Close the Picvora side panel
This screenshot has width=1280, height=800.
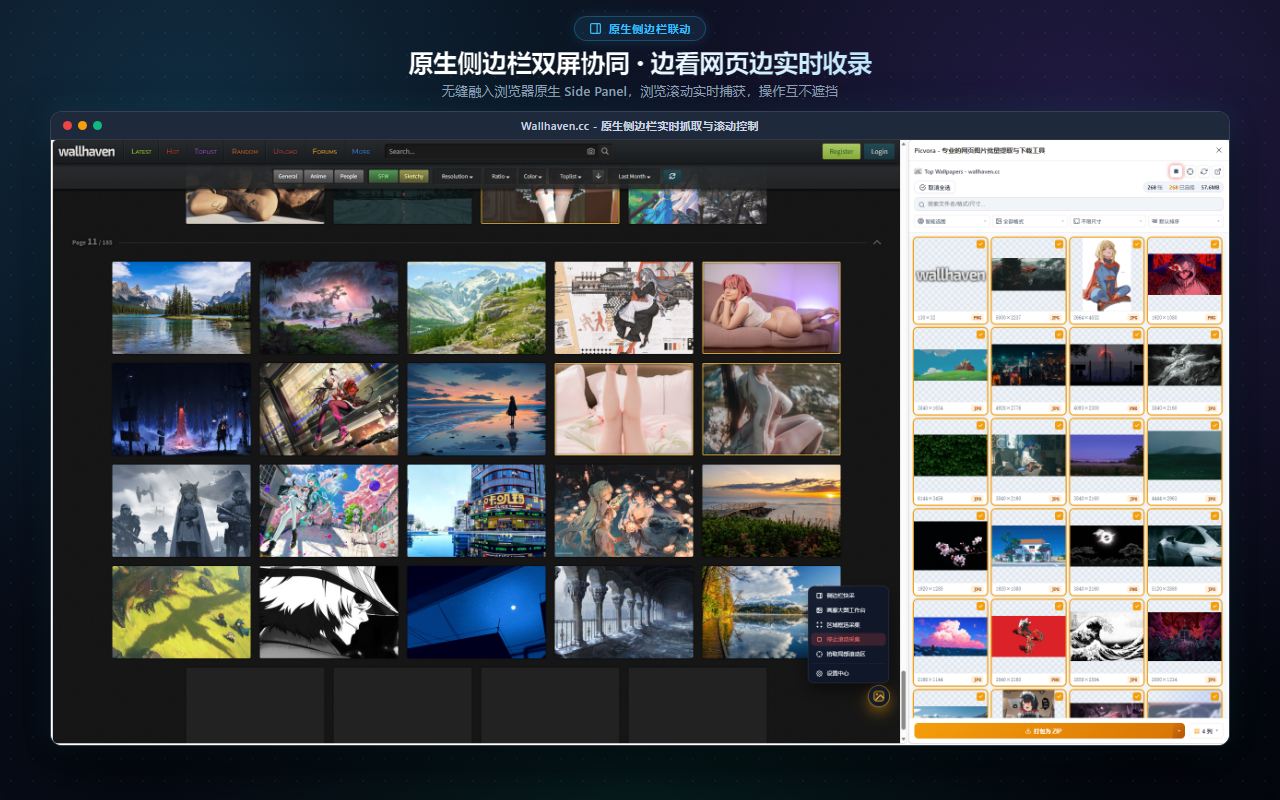click(1219, 150)
